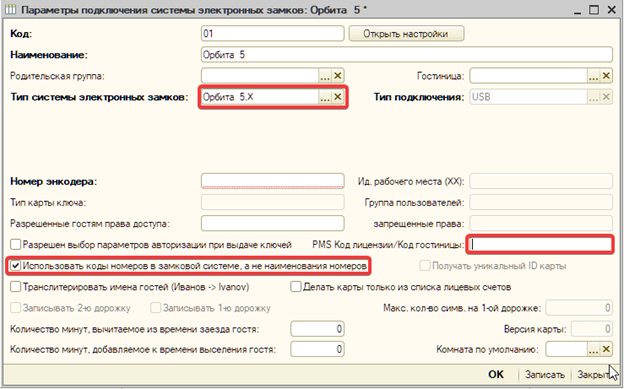The image size is (624, 389).
Task: Click the Группа пользователей field
Action: click(541, 202)
